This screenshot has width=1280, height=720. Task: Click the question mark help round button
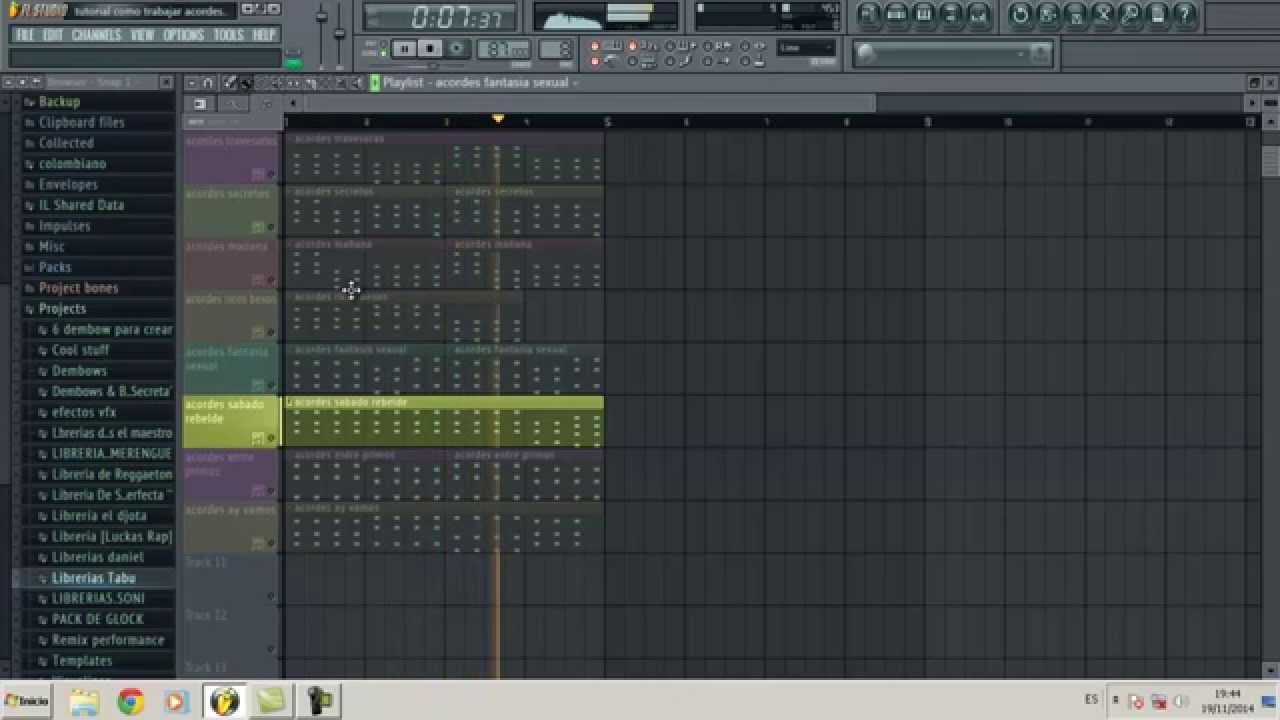1185,15
